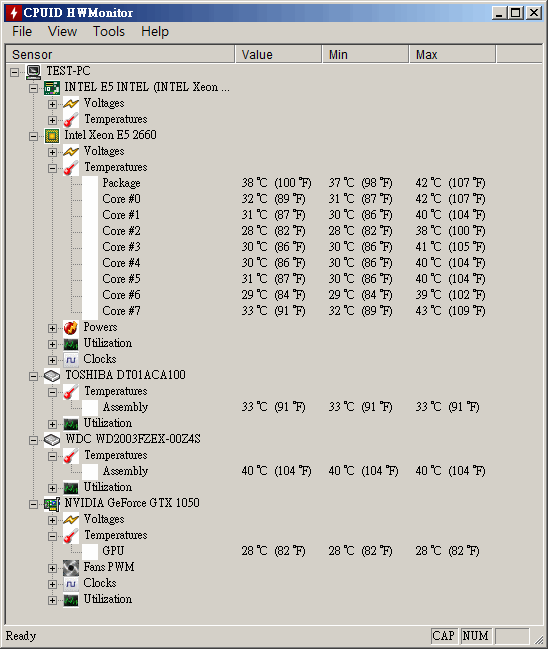Click the Voltages icon under INTEL E5 motherboard
The height and width of the screenshot is (649, 548).
point(71,104)
